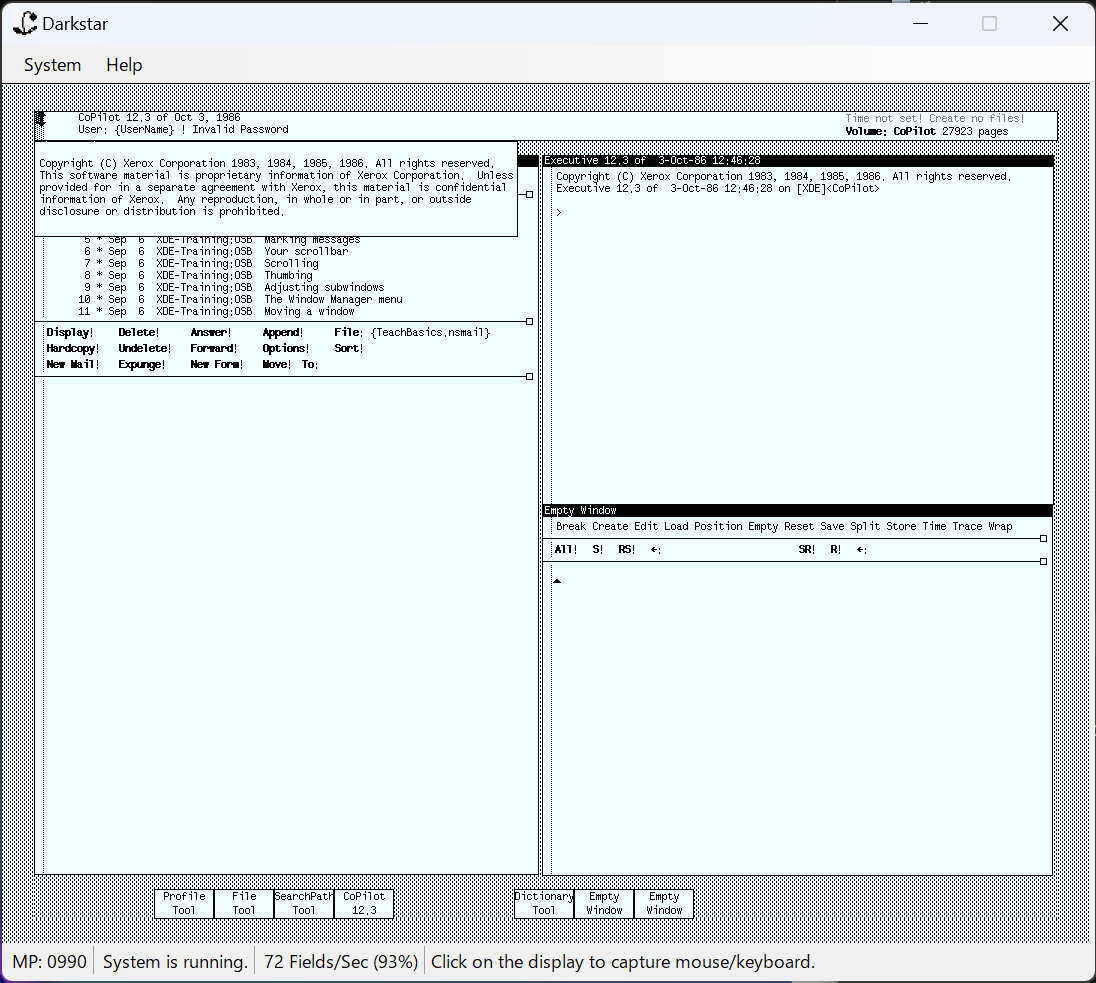Click the {UserName} field in CoPilot header

[145, 129]
